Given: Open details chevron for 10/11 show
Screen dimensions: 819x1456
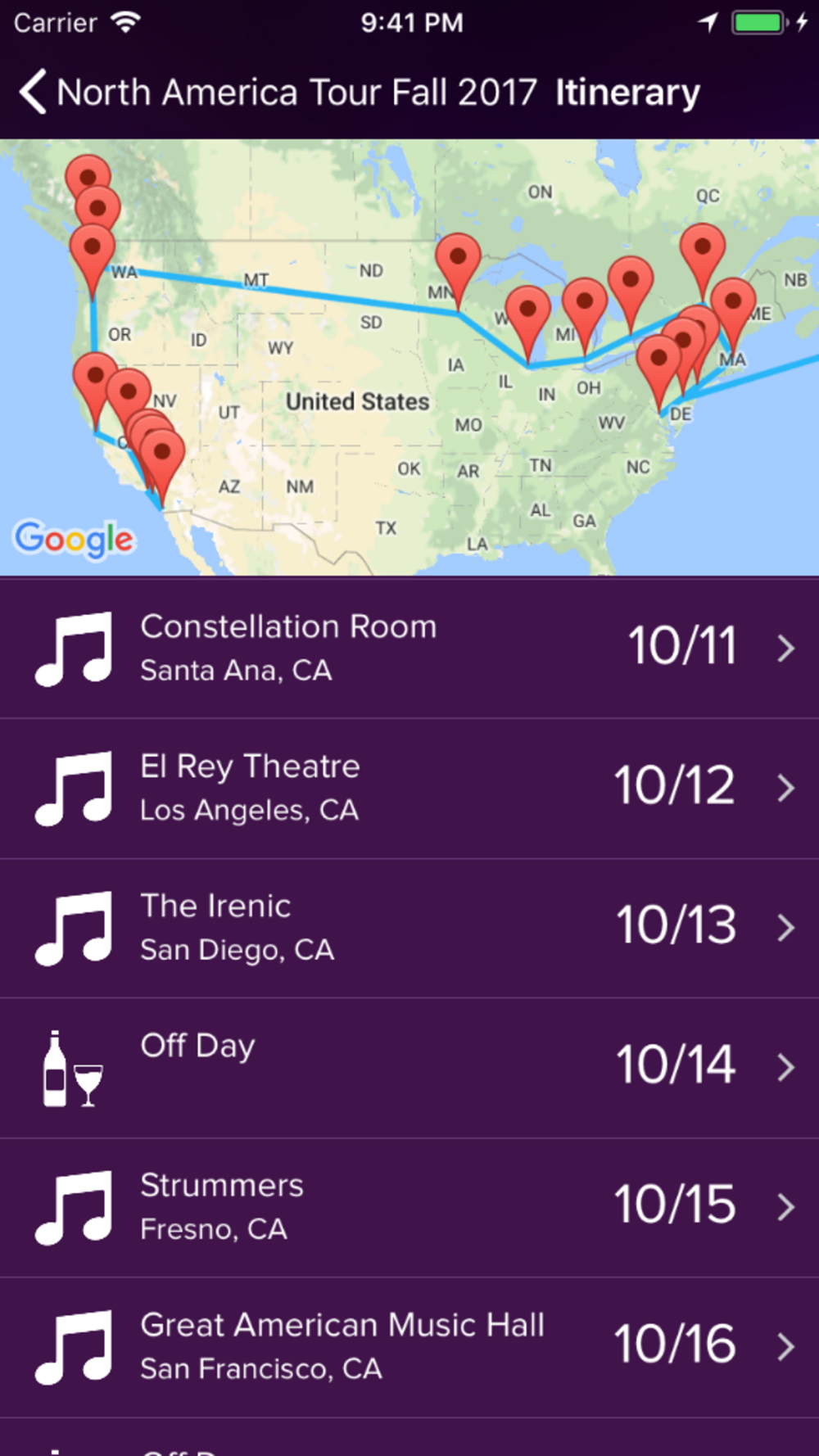Looking at the screenshot, I should (786, 649).
